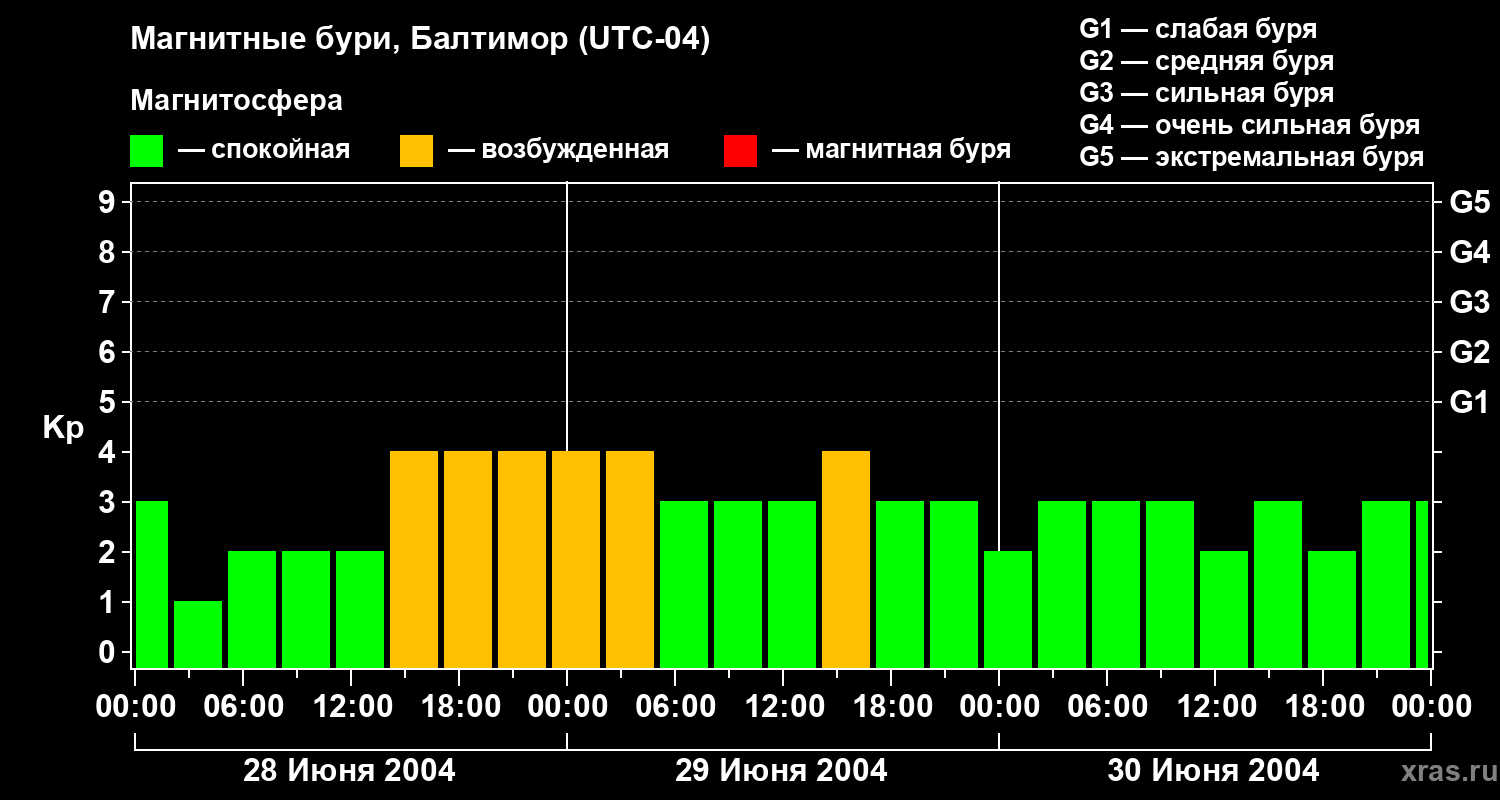Click the red 'магнитная буря' legend swatch

click(x=740, y=151)
